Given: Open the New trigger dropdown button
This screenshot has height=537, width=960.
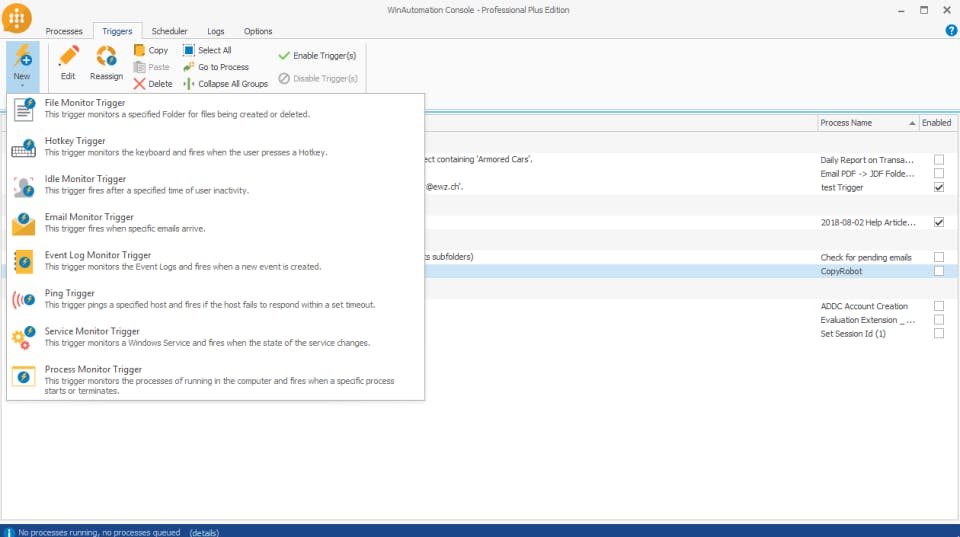Looking at the screenshot, I should [23, 66].
